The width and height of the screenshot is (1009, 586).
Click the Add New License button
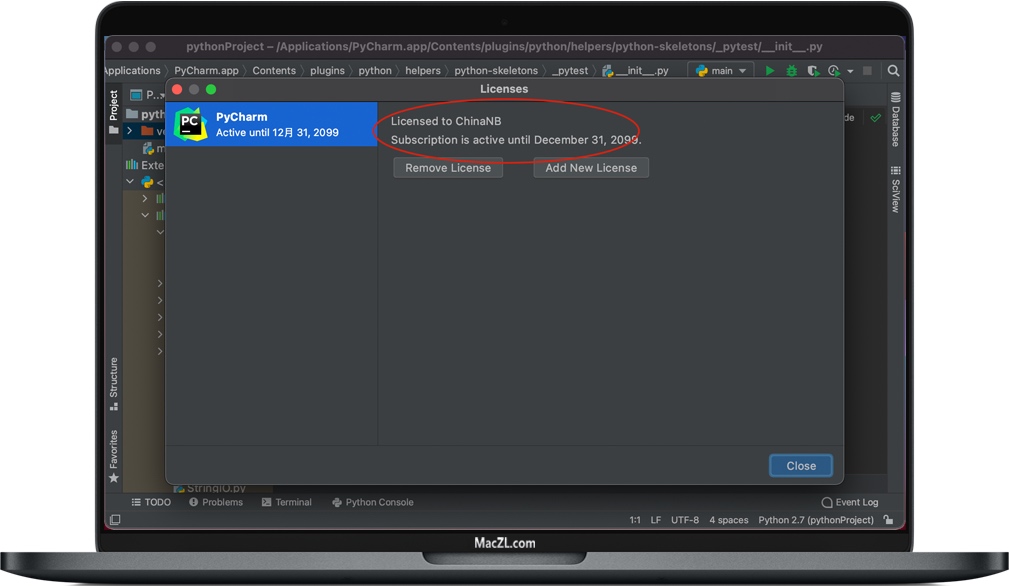click(x=591, y=168)
